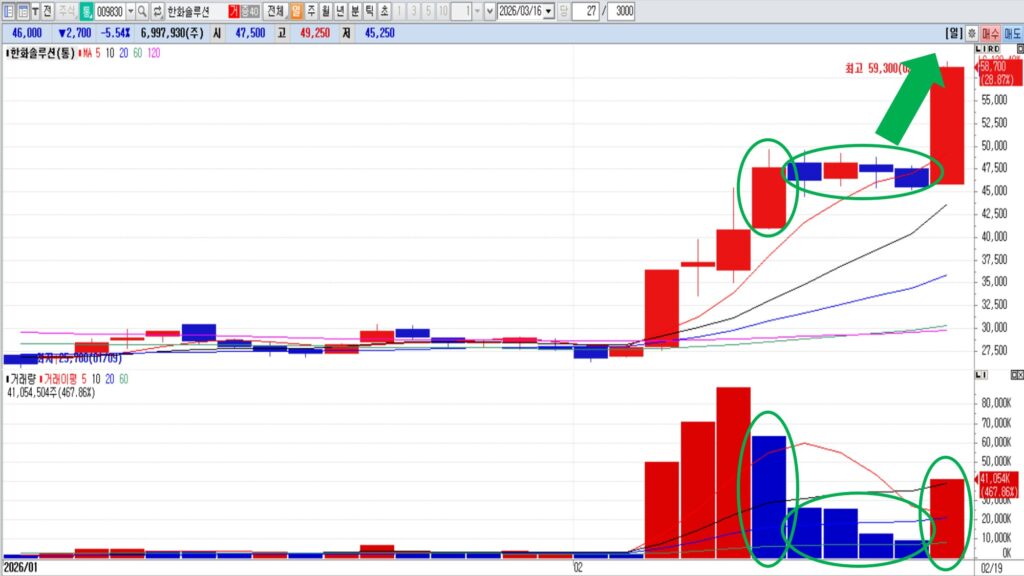Click the magnifier stock search icon
1024x576 pixels.
pos(142,11)
